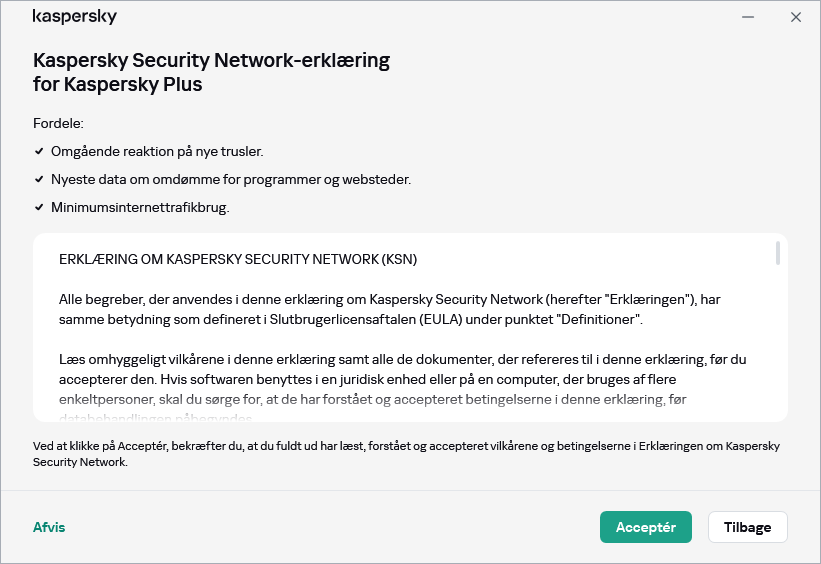This screenshot has height=564, width=821.
Task: Click the "Ved at klikke på Acceptér" notice
Action: (x=405, y=454)
